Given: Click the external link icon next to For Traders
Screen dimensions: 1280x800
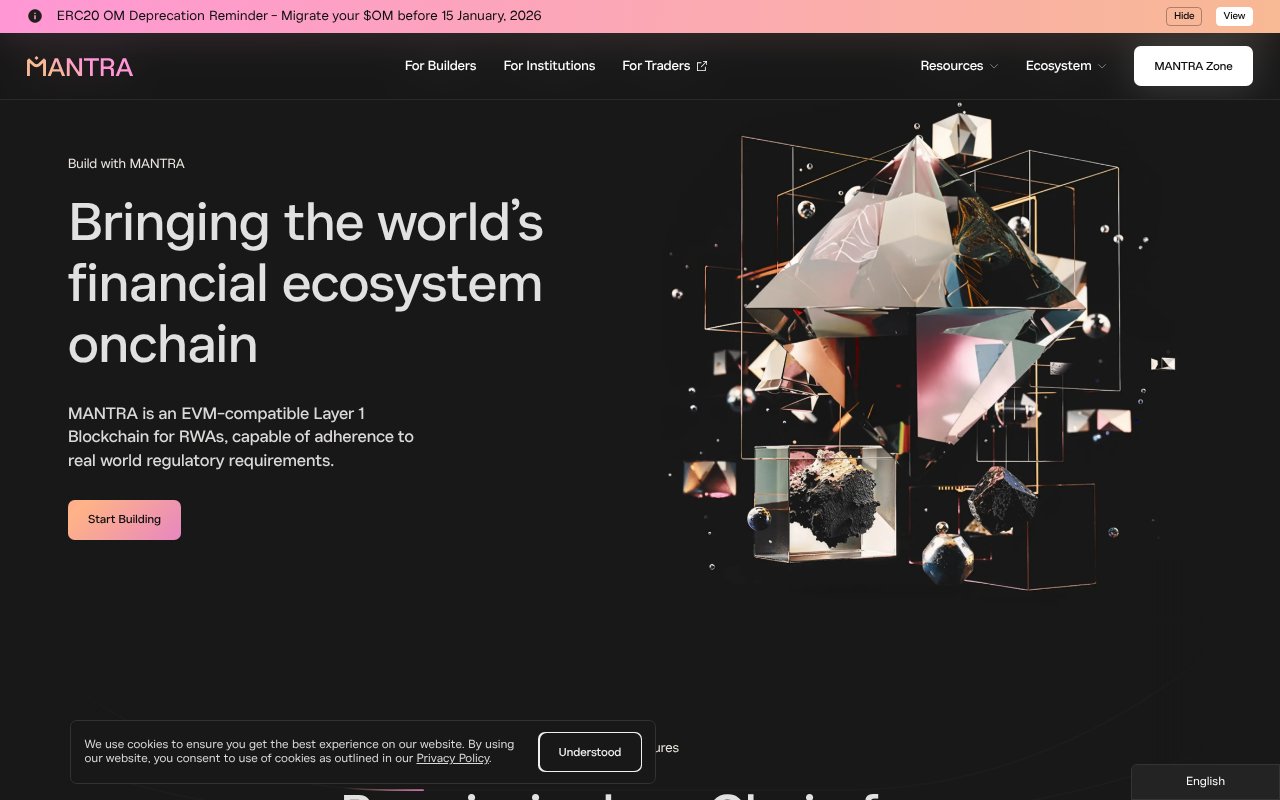Looking at the screenshot, I should tap(701, 65).
